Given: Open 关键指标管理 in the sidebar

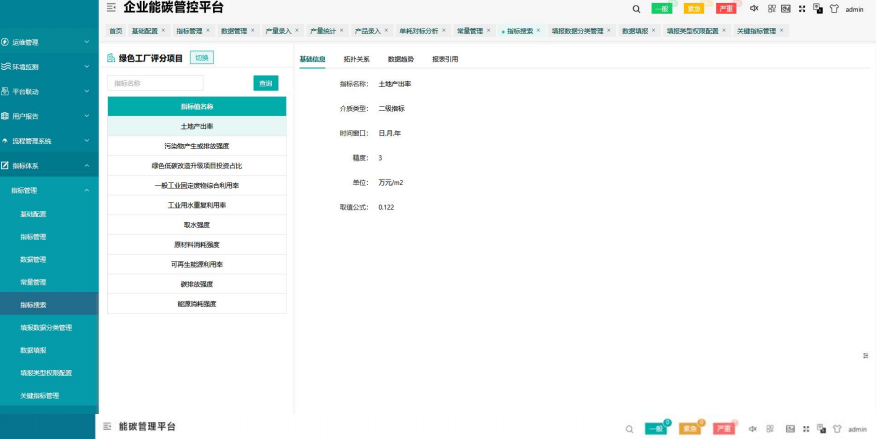Looking at the screenshot, I should click(40, 395).
